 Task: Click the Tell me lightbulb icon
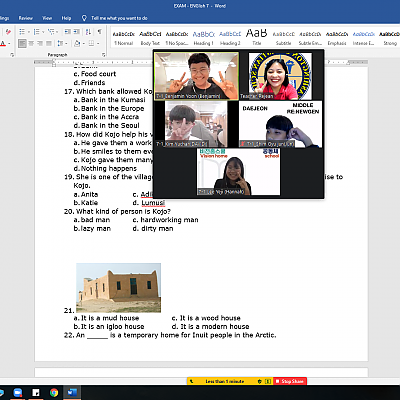(x=84, y=18)
